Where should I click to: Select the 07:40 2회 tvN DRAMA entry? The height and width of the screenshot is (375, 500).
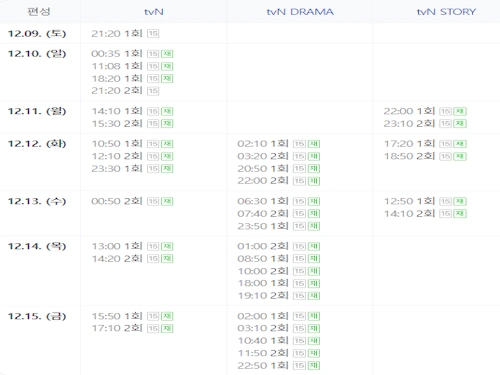pos(263,213)
